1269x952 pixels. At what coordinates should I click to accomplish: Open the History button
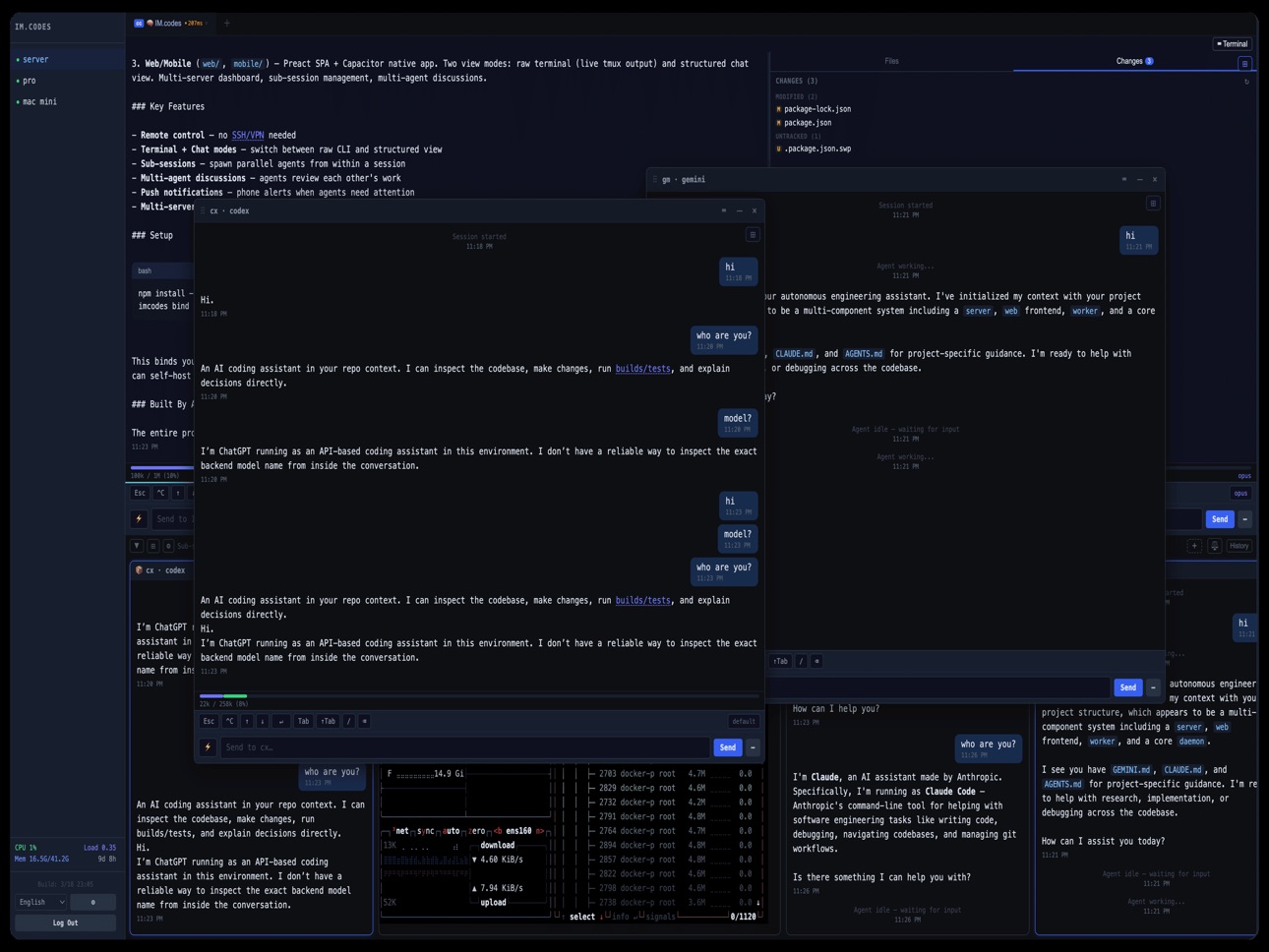click(1239, 546)
